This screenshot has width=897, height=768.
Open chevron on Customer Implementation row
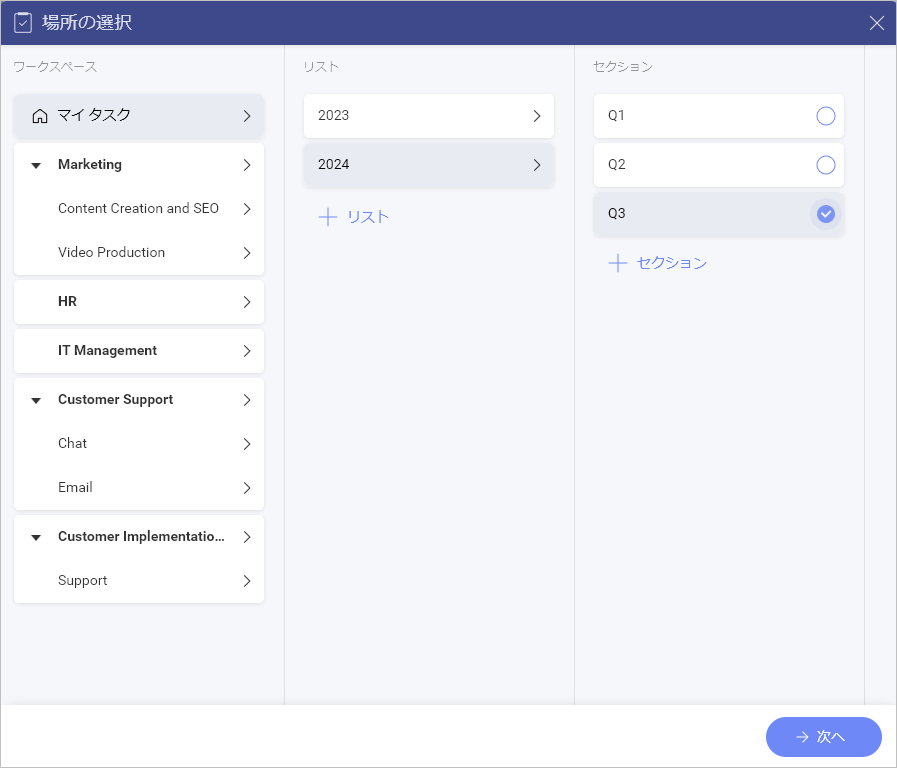pos(247,537)
